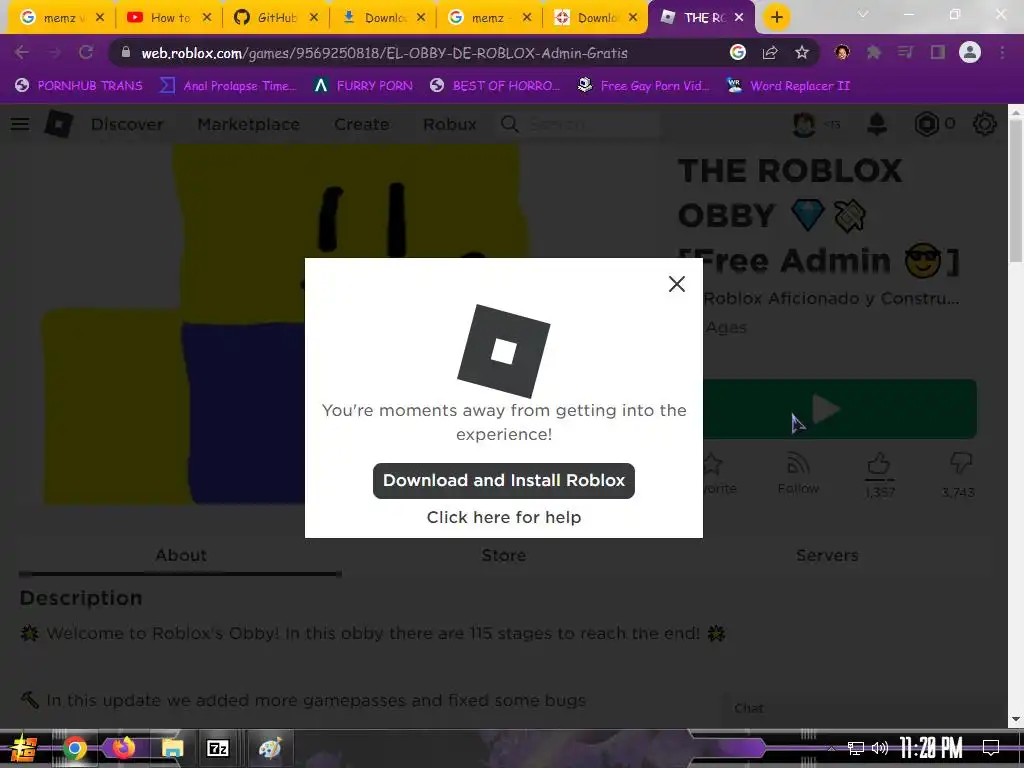Open 7-Zip from the taskbar
The height and width of the screenshot is (768, 1024).
coord(217,748)
